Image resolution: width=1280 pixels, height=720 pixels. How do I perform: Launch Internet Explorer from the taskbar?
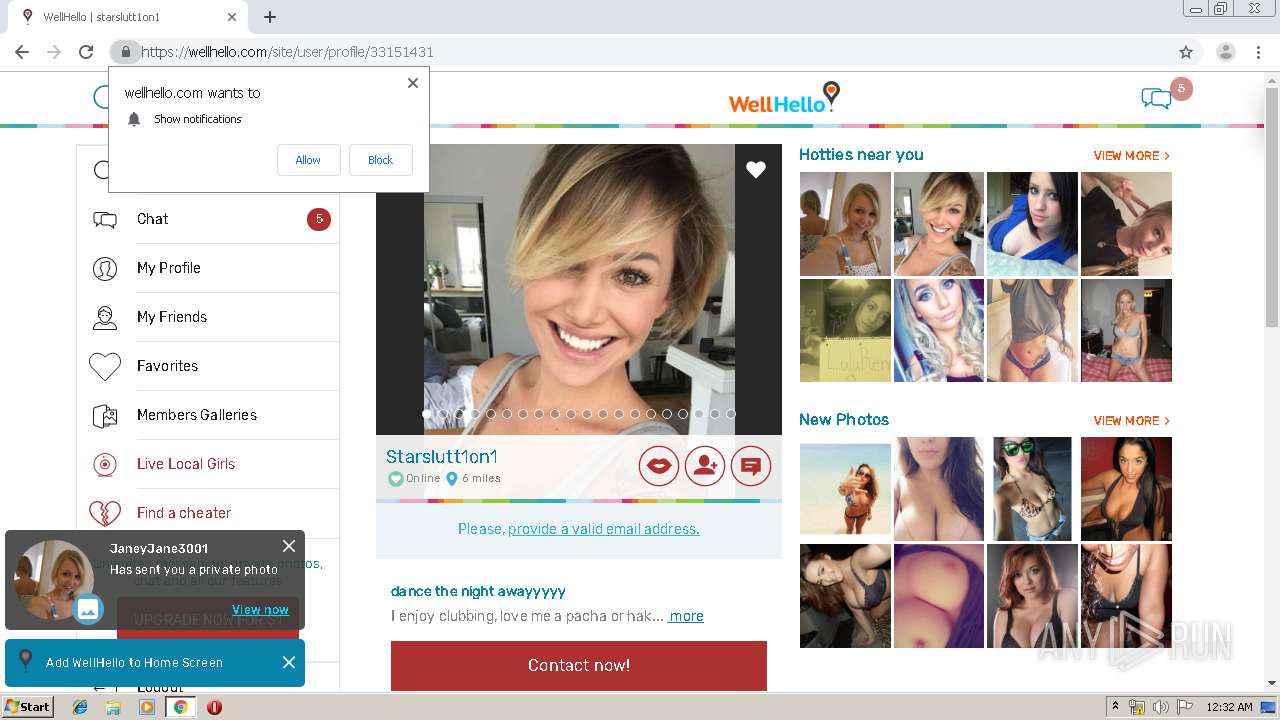pos(80,707)
